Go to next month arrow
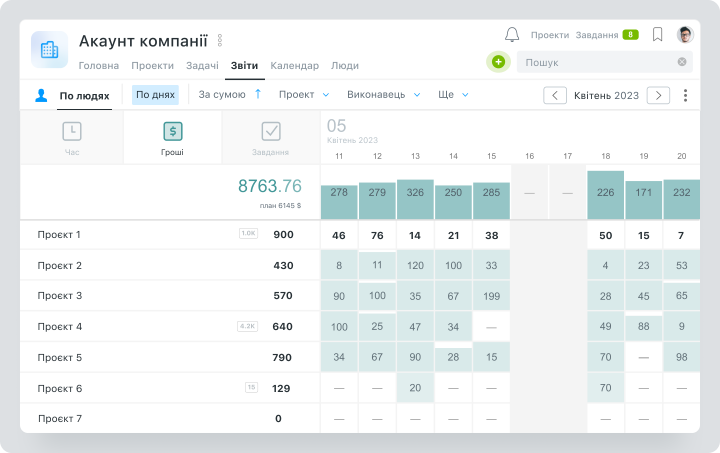Image resolution: width=720 pixels, height=453 pixels. point(658,95)
